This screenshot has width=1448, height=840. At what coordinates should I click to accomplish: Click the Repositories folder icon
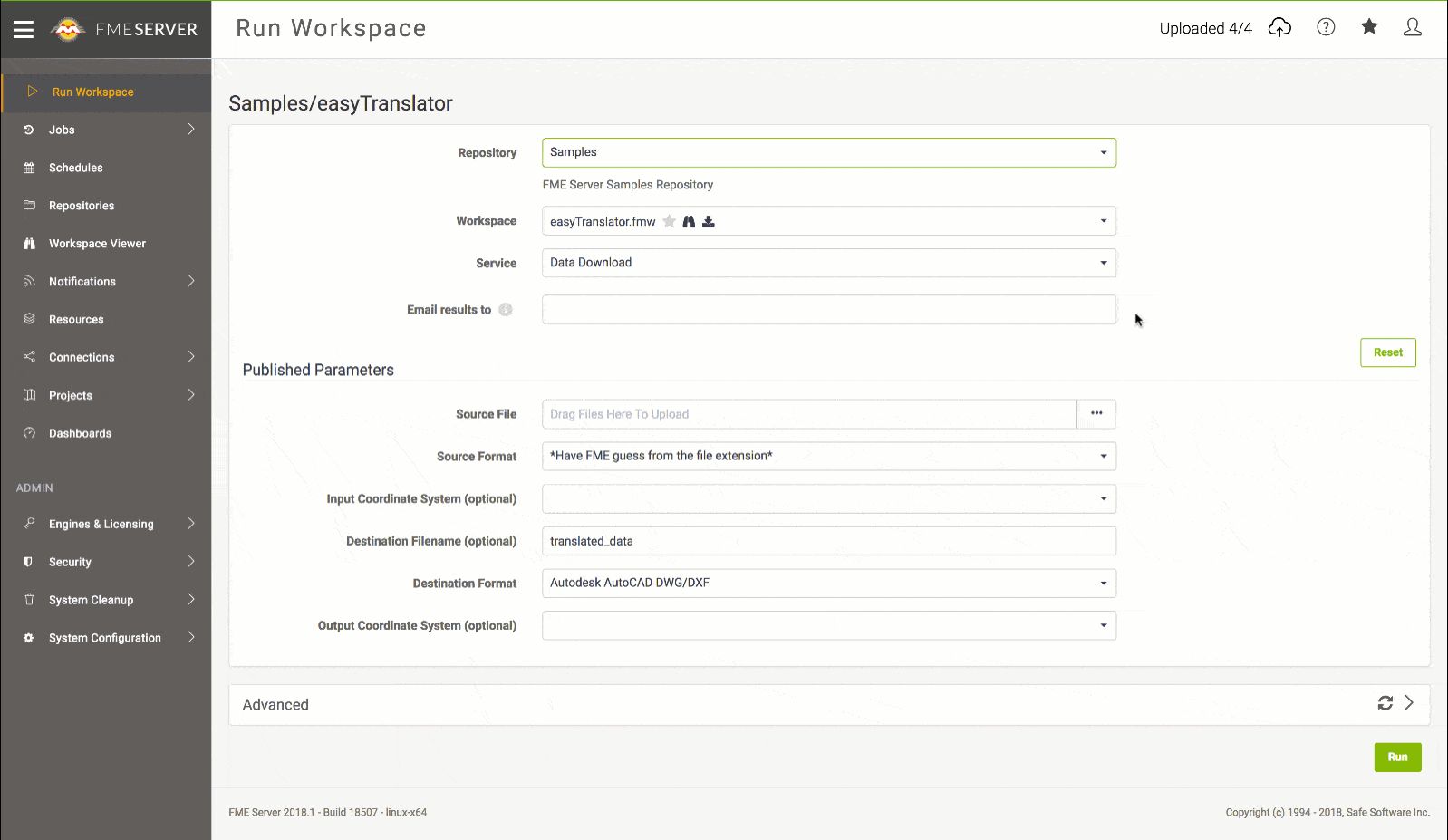click(29, 206)
